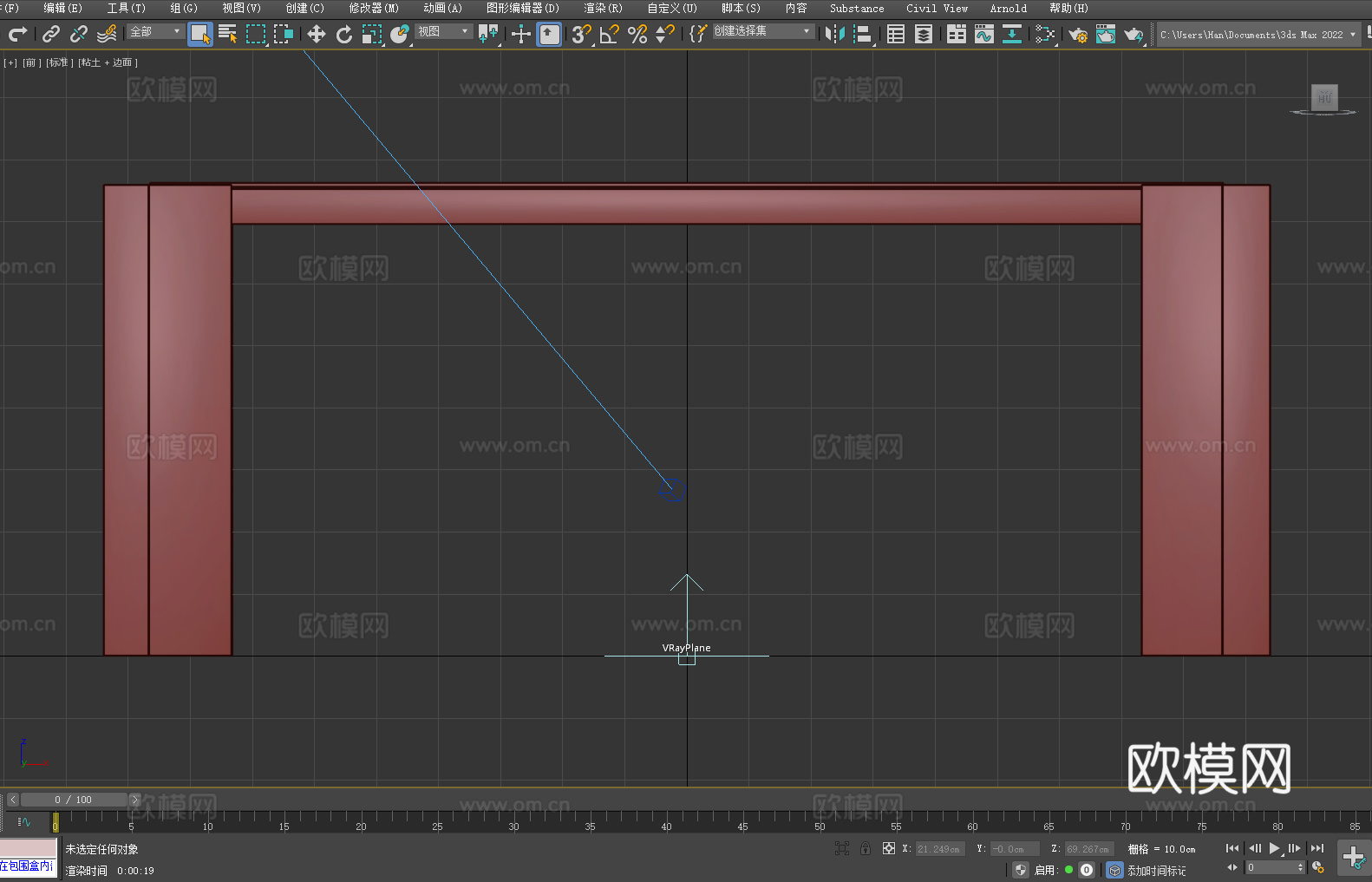Viewport: 1372px width, 882px height.
Task: Click the Render Production teapot icon
Action: pos(1134,34)
